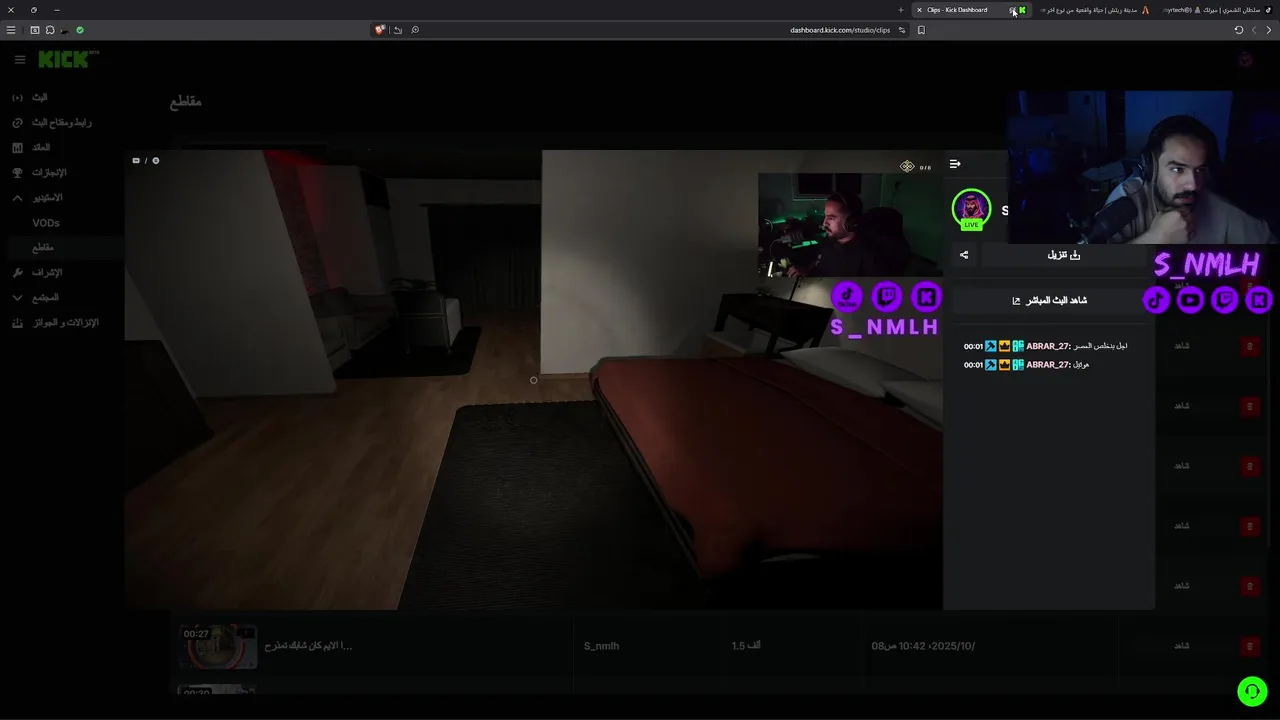This screenshot has height=720, width=1280.
Task: Click the viewers count icon on clip
Action: 907,167
